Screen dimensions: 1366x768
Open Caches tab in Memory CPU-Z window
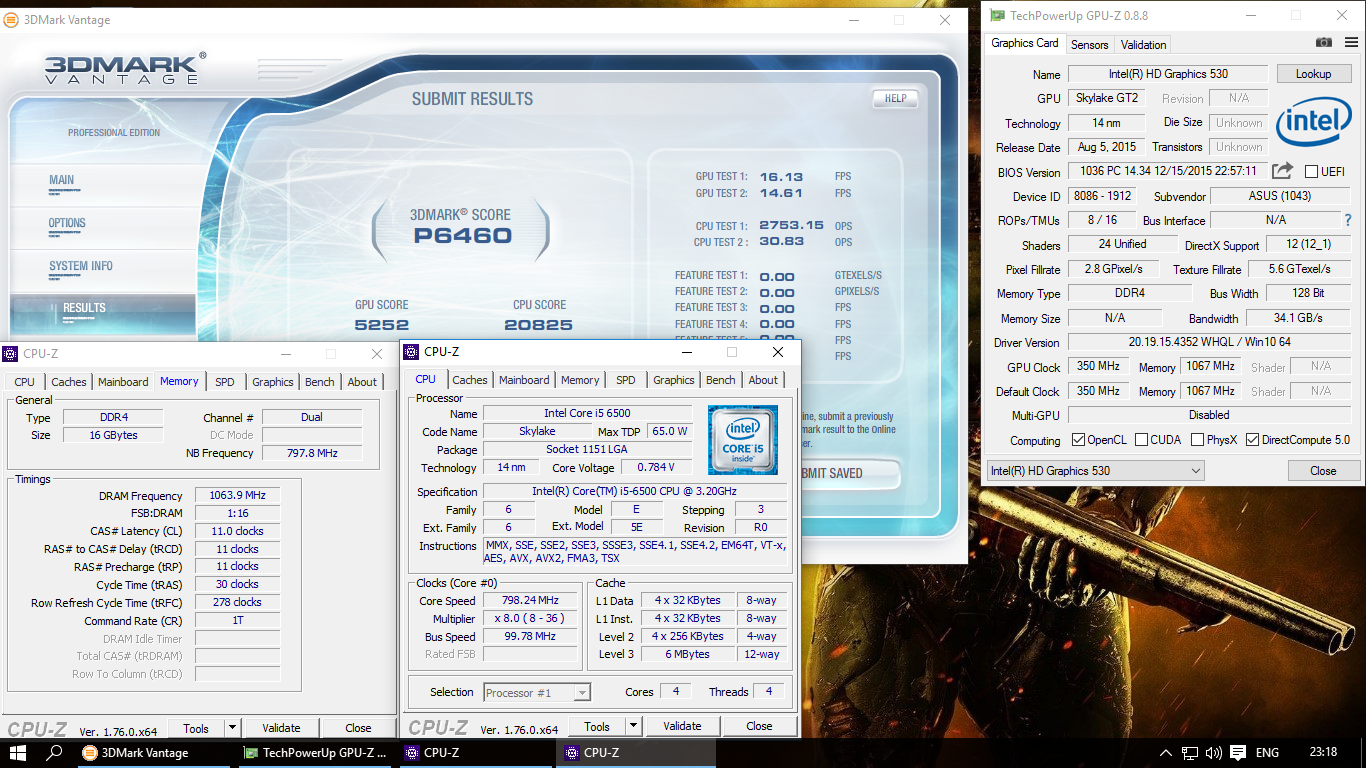[69, 382]
